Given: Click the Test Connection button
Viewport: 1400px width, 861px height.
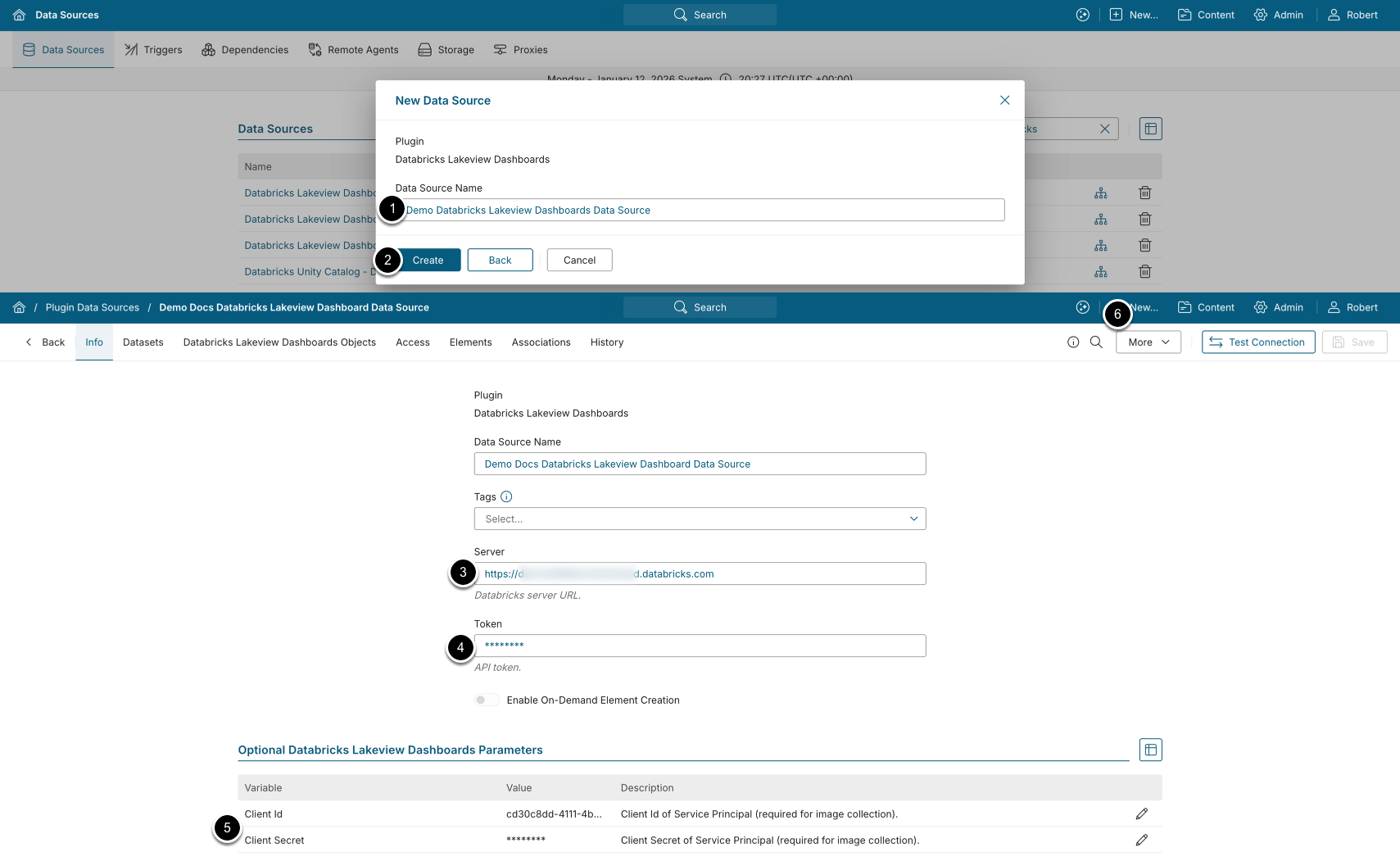Looking at the screenshot, I should point(1258,342).
